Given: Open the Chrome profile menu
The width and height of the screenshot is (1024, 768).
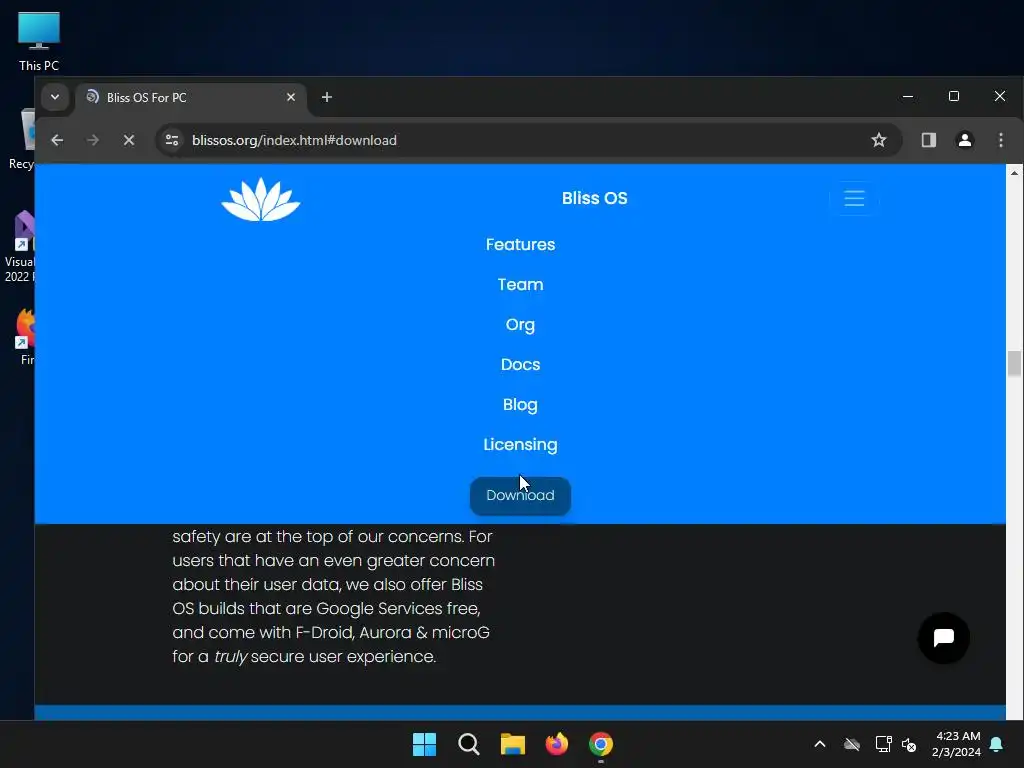Looking at the screenshot, I should [x=964, y=140].
